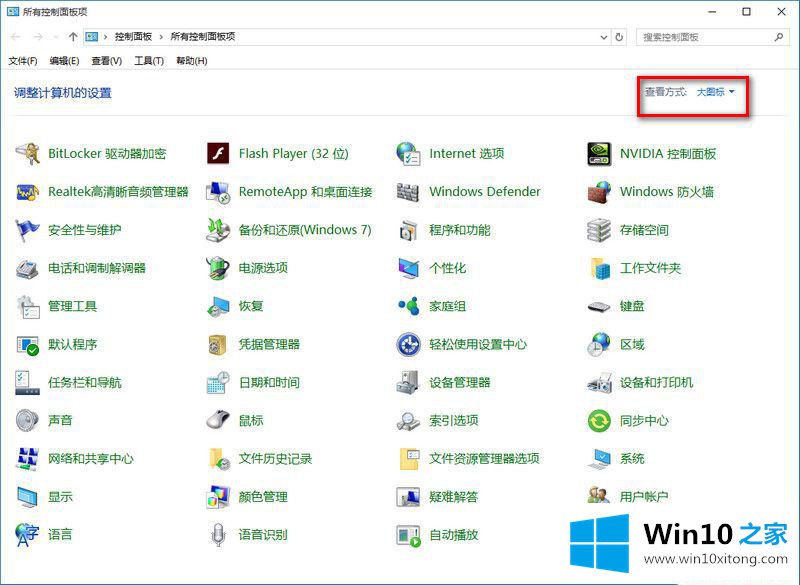Image resolution: width=800 pixels, height=585 pixels.
Task: Open the 默认程序 link
Action: click(72, 344)
